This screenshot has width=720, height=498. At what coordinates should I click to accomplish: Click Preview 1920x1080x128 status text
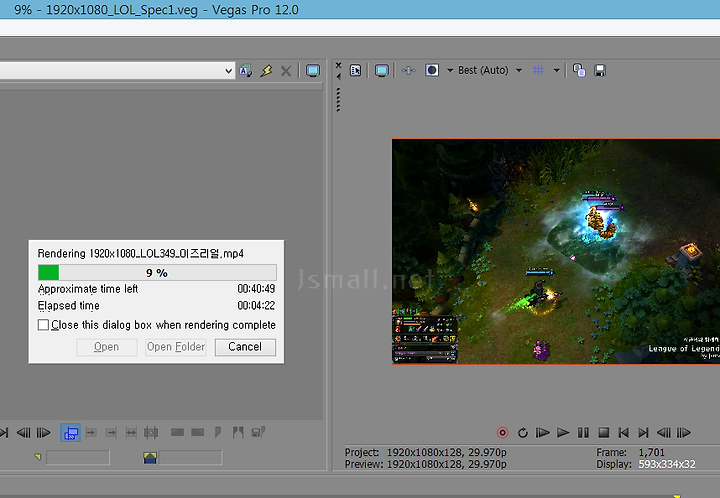(425, 464)
